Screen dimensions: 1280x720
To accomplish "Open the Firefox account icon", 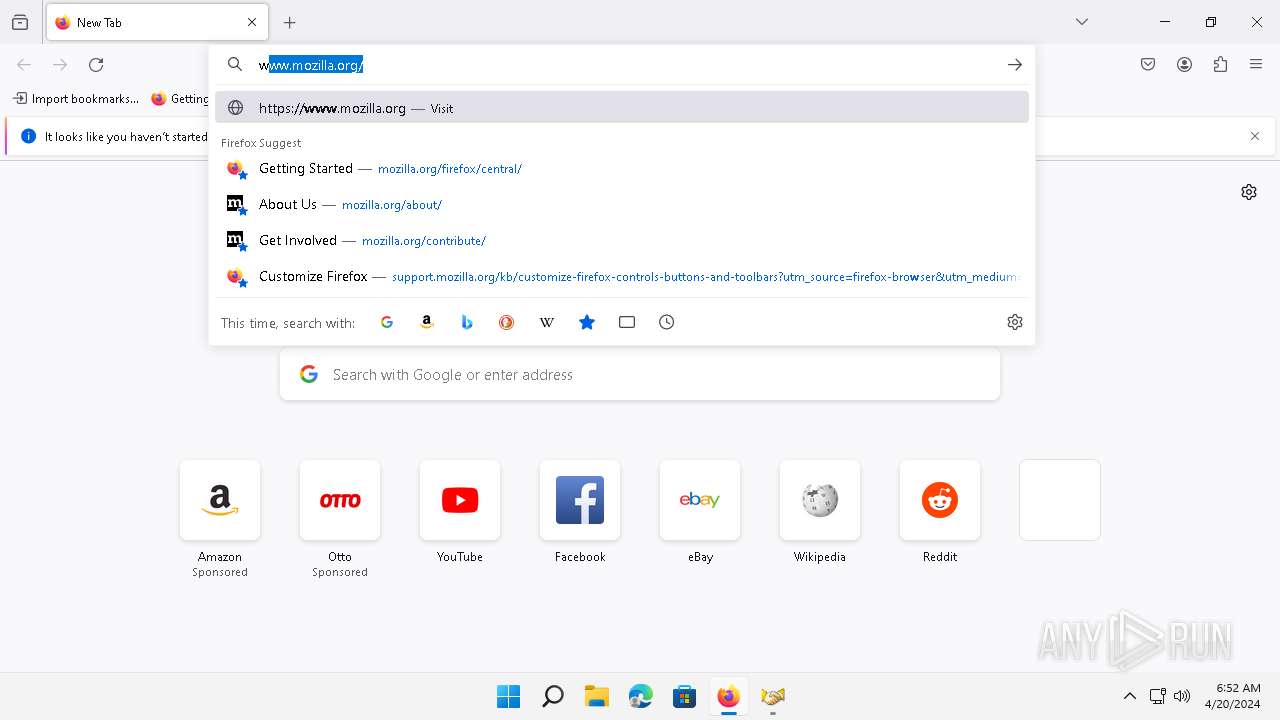I will (x=1184, y=65).
